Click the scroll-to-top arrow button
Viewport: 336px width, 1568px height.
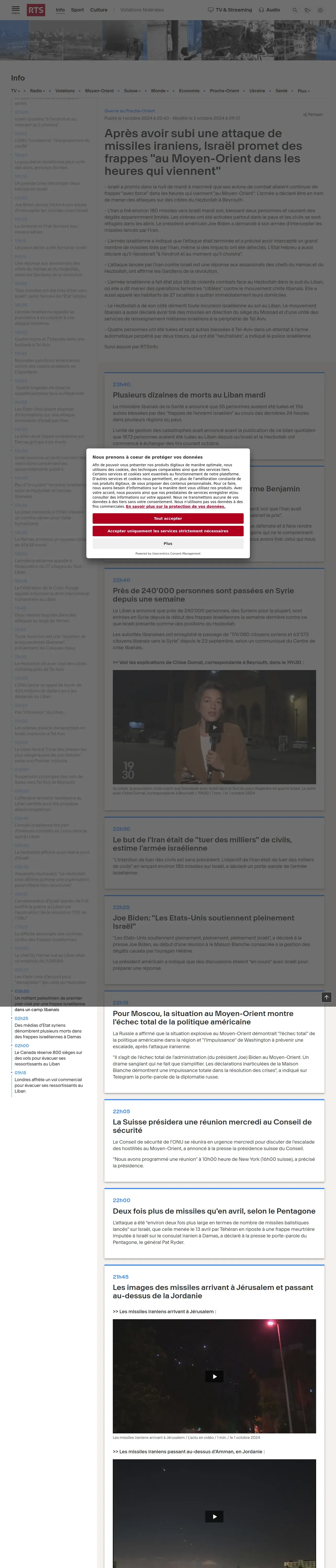tap(326, 997)
